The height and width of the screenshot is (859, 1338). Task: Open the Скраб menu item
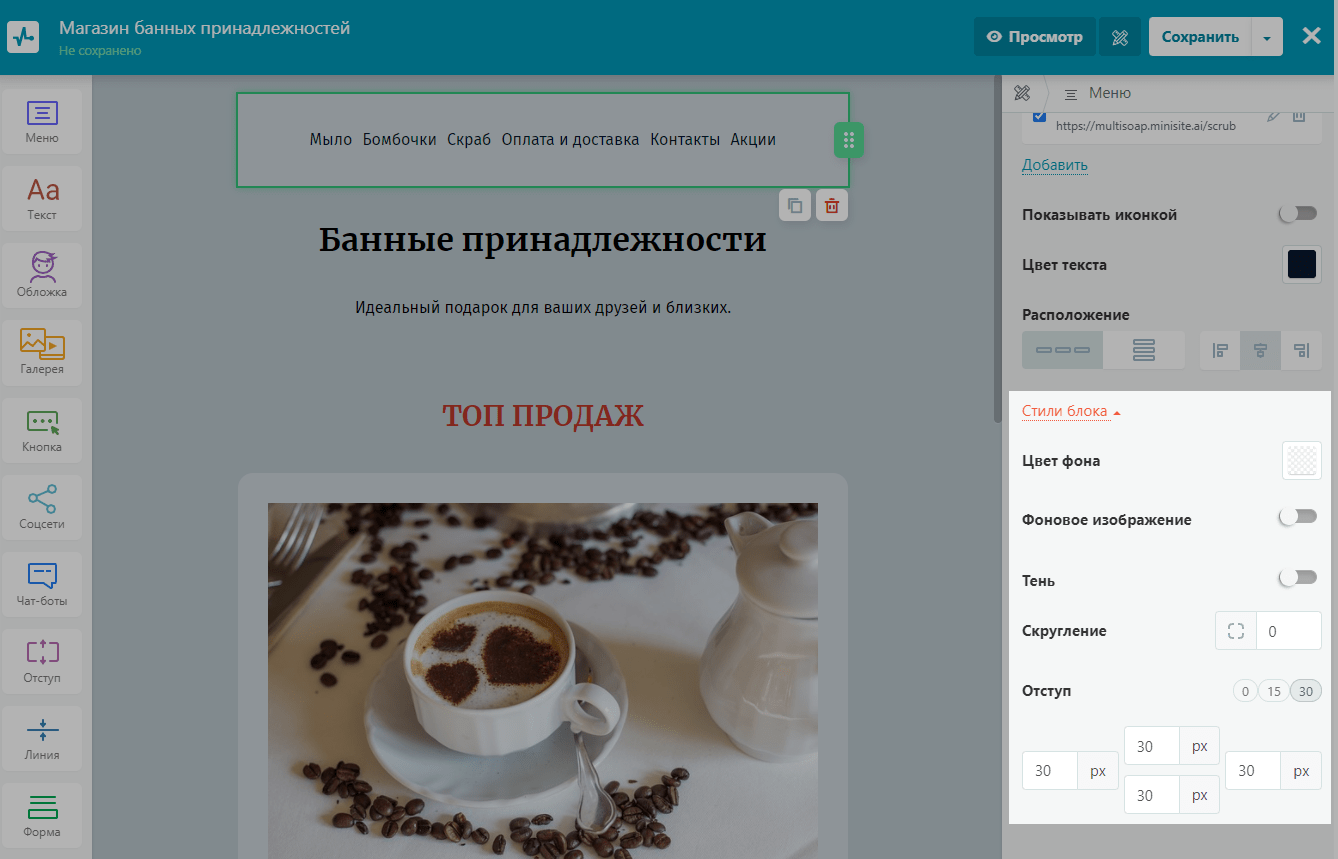[x=469, y=140]
